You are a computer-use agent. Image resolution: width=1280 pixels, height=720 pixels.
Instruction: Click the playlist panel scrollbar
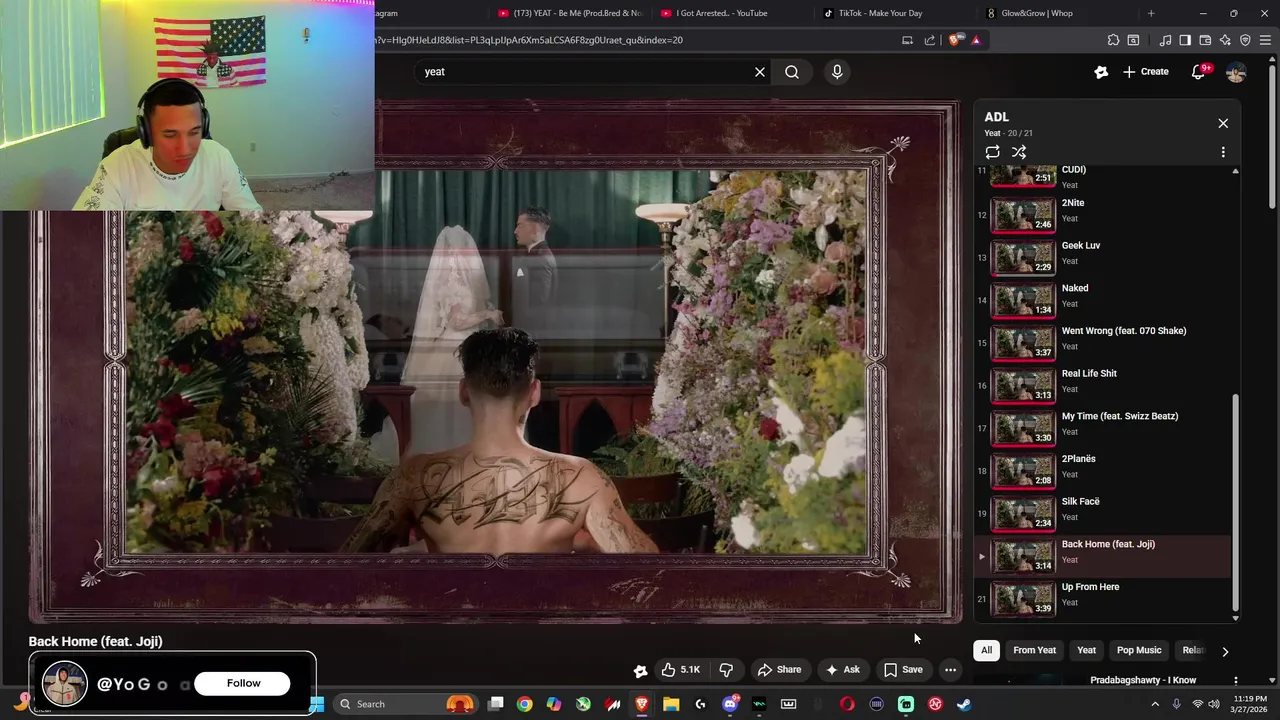pyautogui.click(x=1235, y=500)
